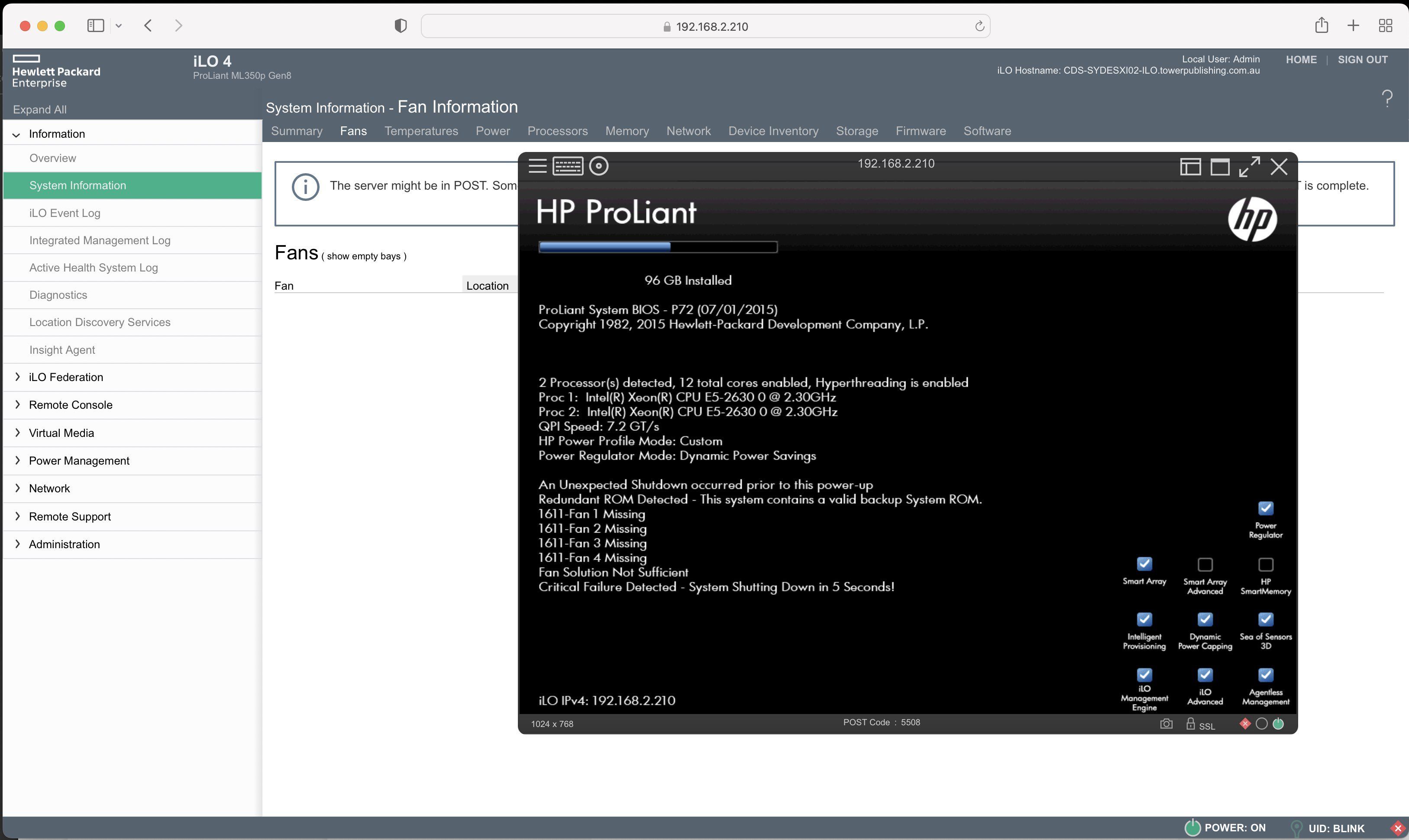Toggle the Smart Array checkbox
1409x840 pixels.
point(1144,564)
